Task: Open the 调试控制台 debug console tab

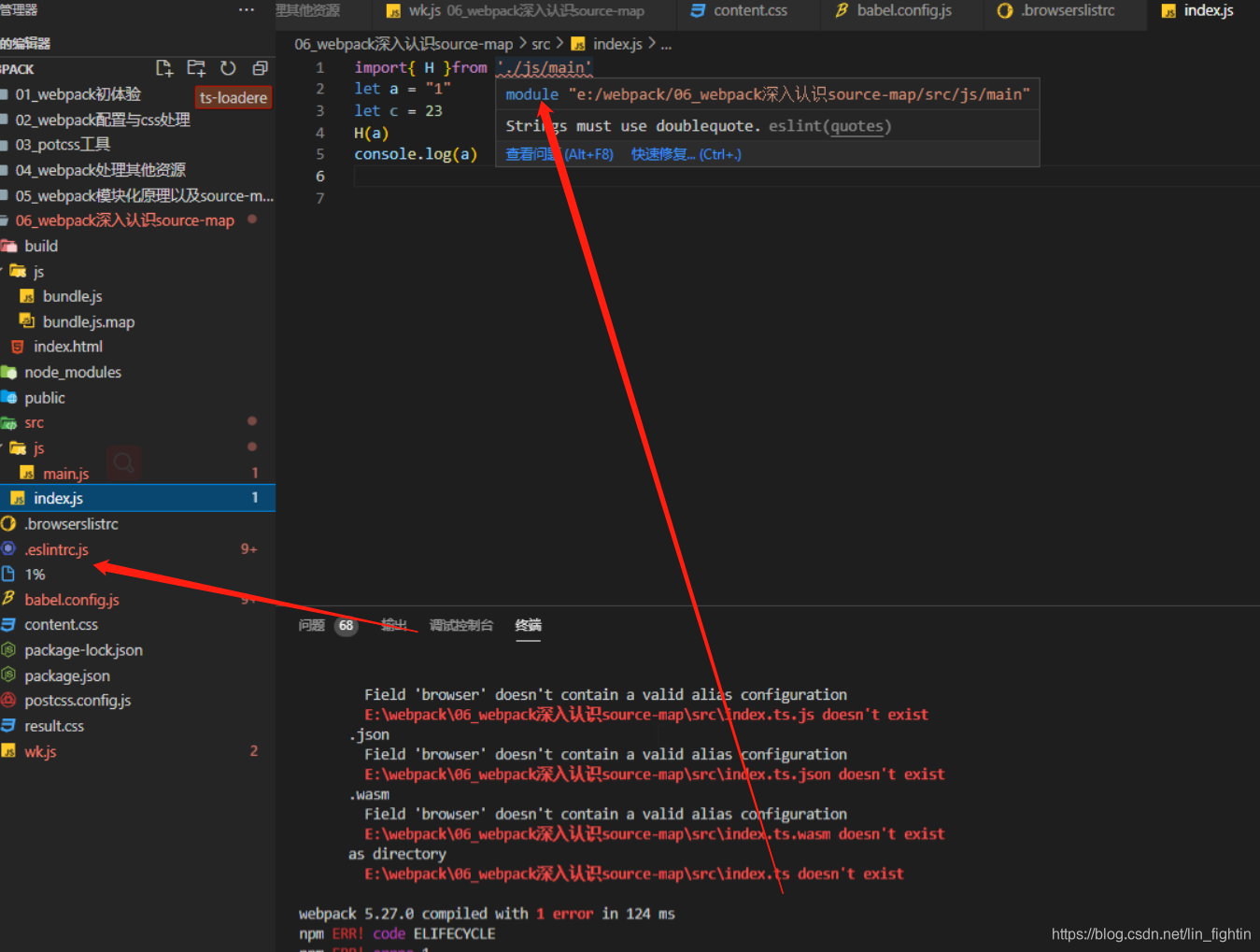Action: (460, 625)
